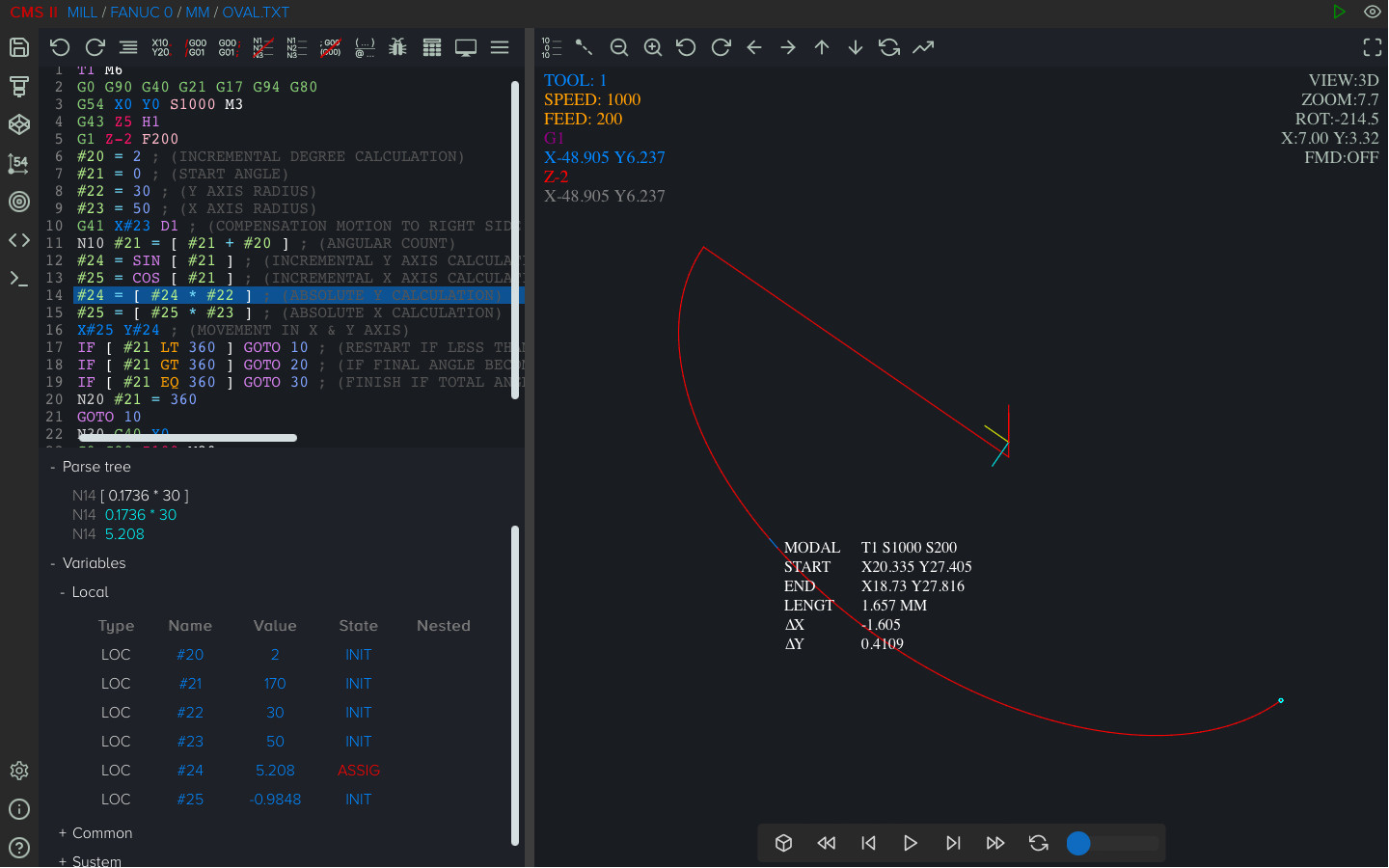Step to previous block in playback bar
This screenshot has height=868, width=1389.
[868, 843]
